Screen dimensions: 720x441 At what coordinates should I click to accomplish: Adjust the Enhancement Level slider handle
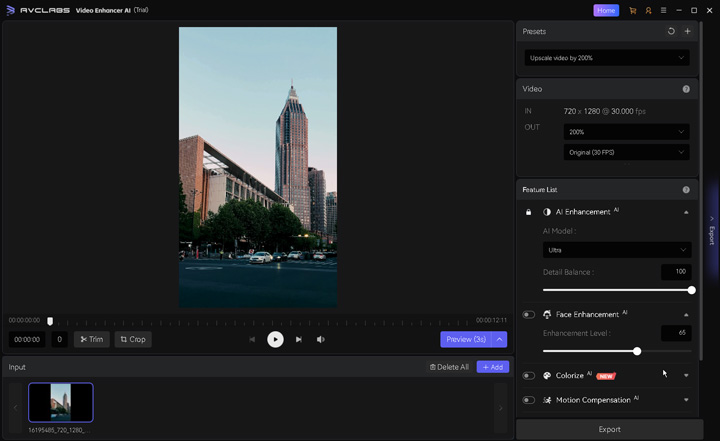coord(636,351)
